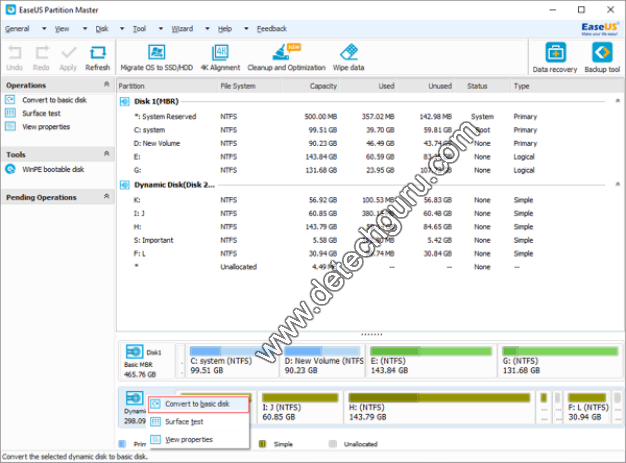
Task: Select the G: partition row in list
Action: click(x=369, y=170)
